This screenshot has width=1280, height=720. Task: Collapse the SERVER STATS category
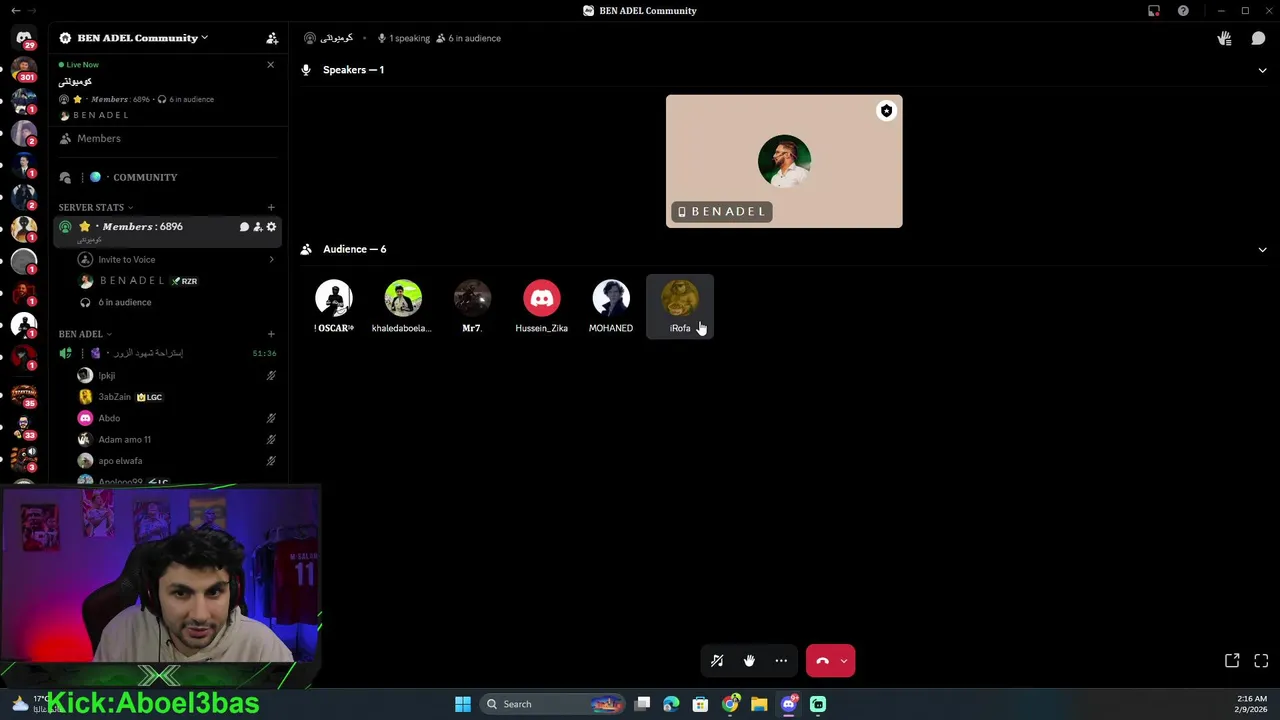[96, 207]
